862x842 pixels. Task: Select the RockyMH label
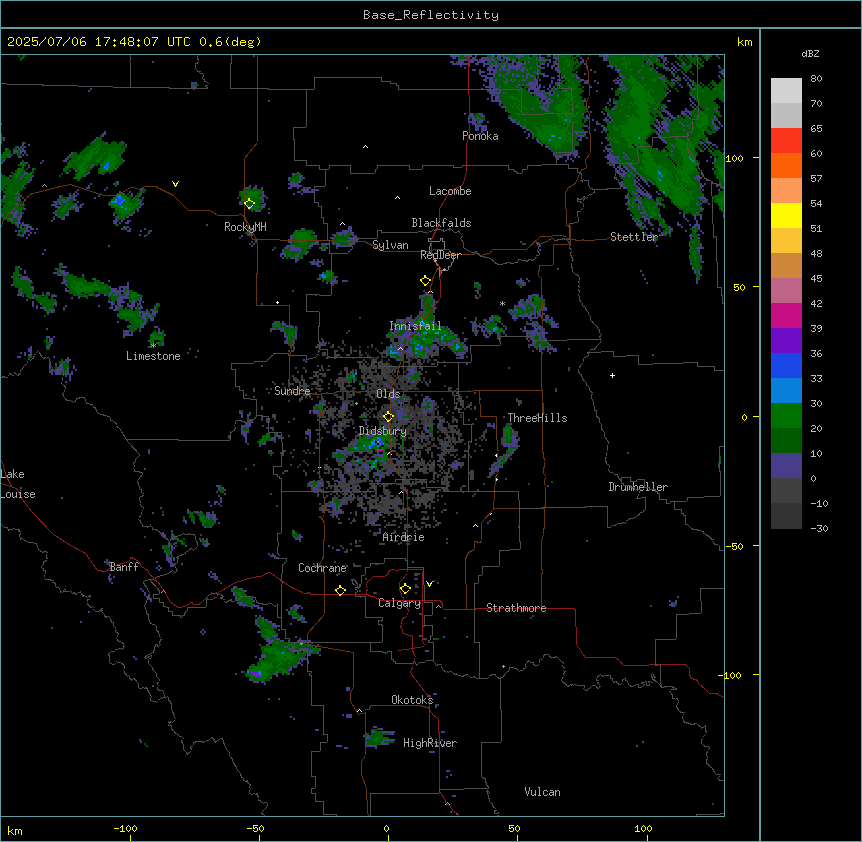pos(245,227)
